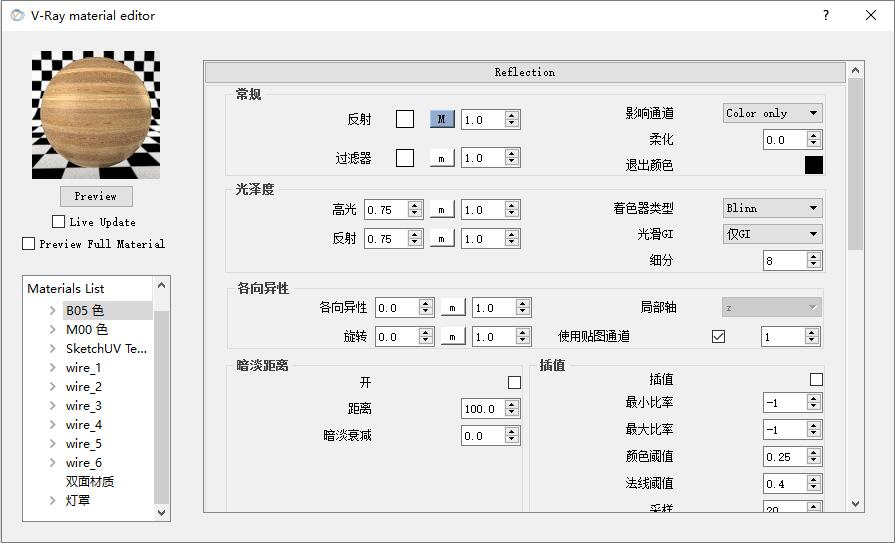Expand the wire_1 material tree item
The height and width of the screenshot is (543, 895).
click(52, 368)
